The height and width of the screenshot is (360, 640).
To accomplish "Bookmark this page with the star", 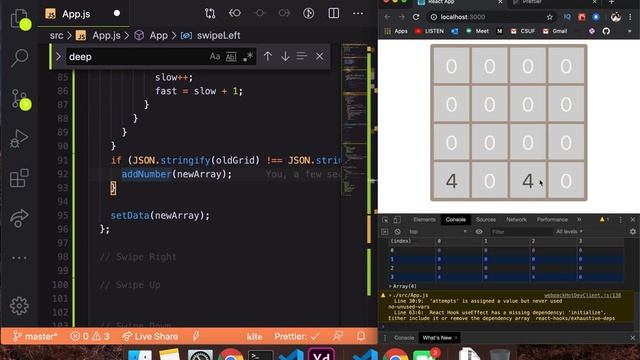I will 549,17.
